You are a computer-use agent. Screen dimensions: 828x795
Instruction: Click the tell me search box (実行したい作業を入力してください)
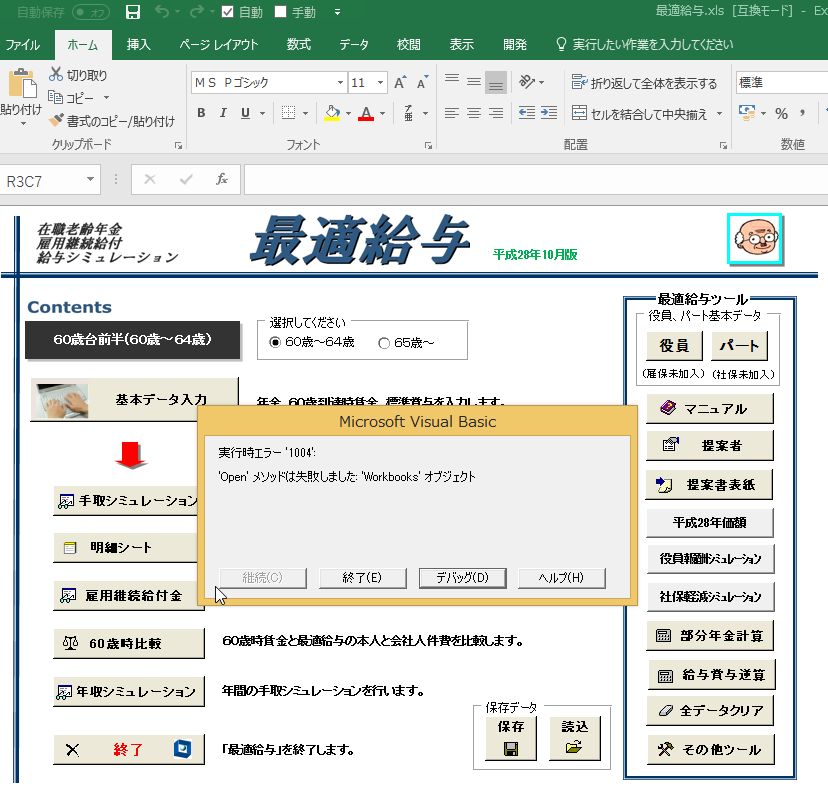point(645,44)
